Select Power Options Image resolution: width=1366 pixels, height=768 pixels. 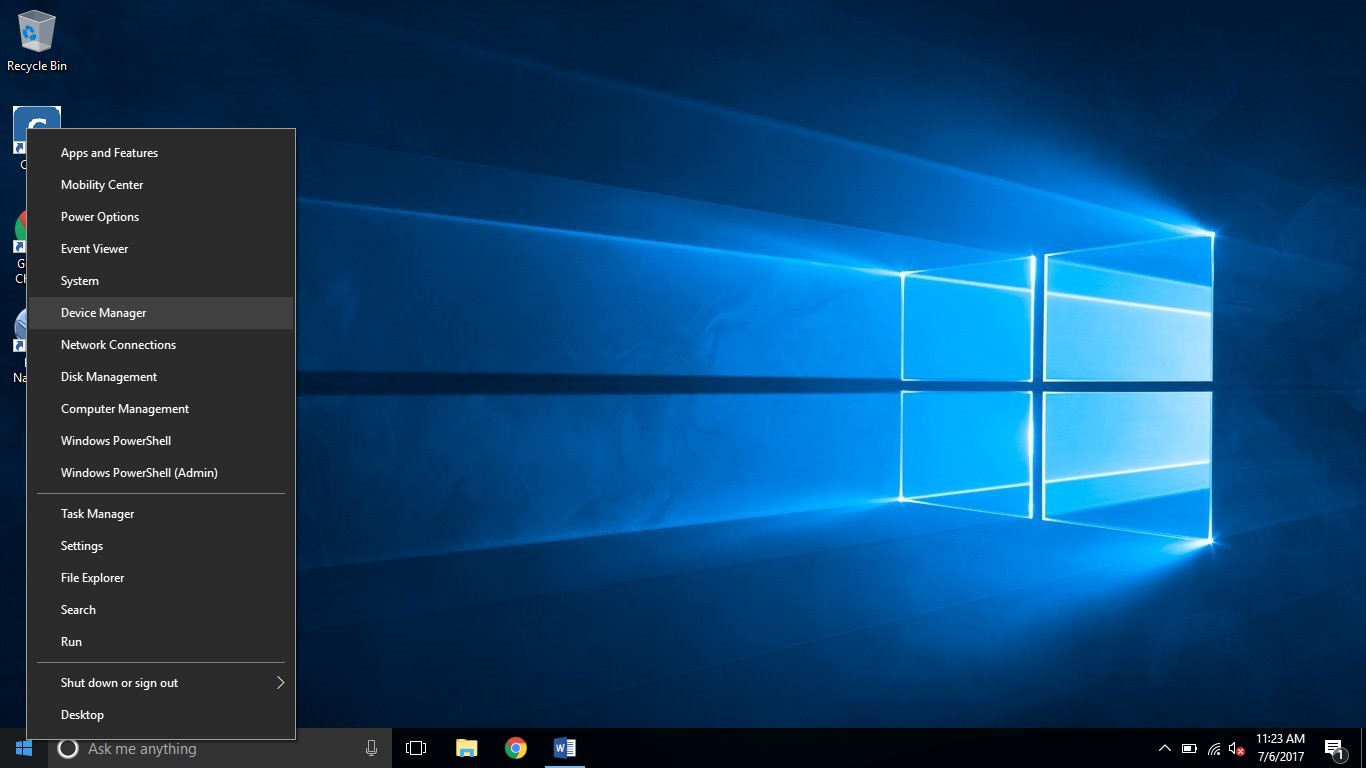[x=161, y=217]
